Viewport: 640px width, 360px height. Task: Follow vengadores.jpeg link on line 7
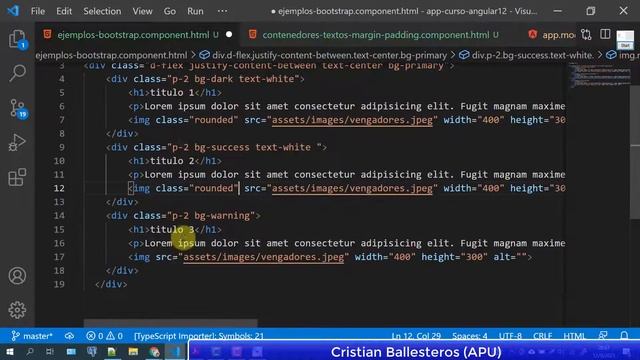click(352, 120)
